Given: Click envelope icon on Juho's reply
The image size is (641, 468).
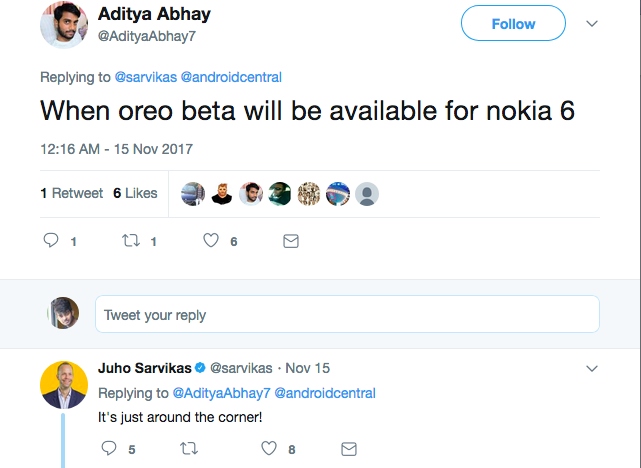Looking at the screenshot, I should tap(348, 449).
